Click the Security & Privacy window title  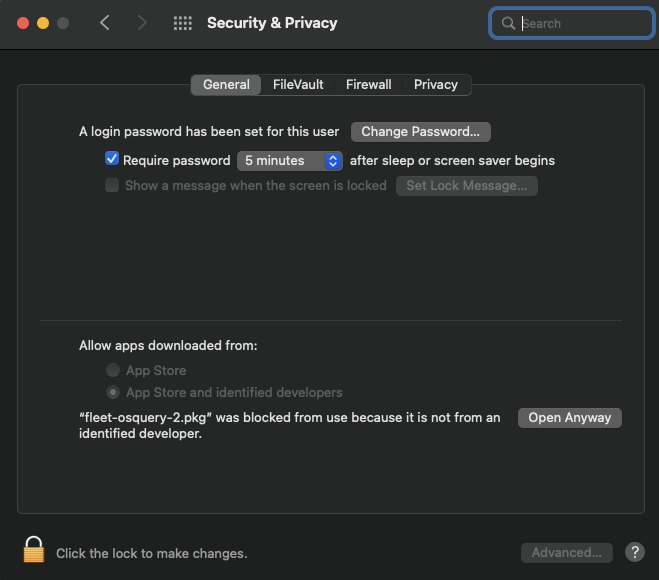click(272, 23)
